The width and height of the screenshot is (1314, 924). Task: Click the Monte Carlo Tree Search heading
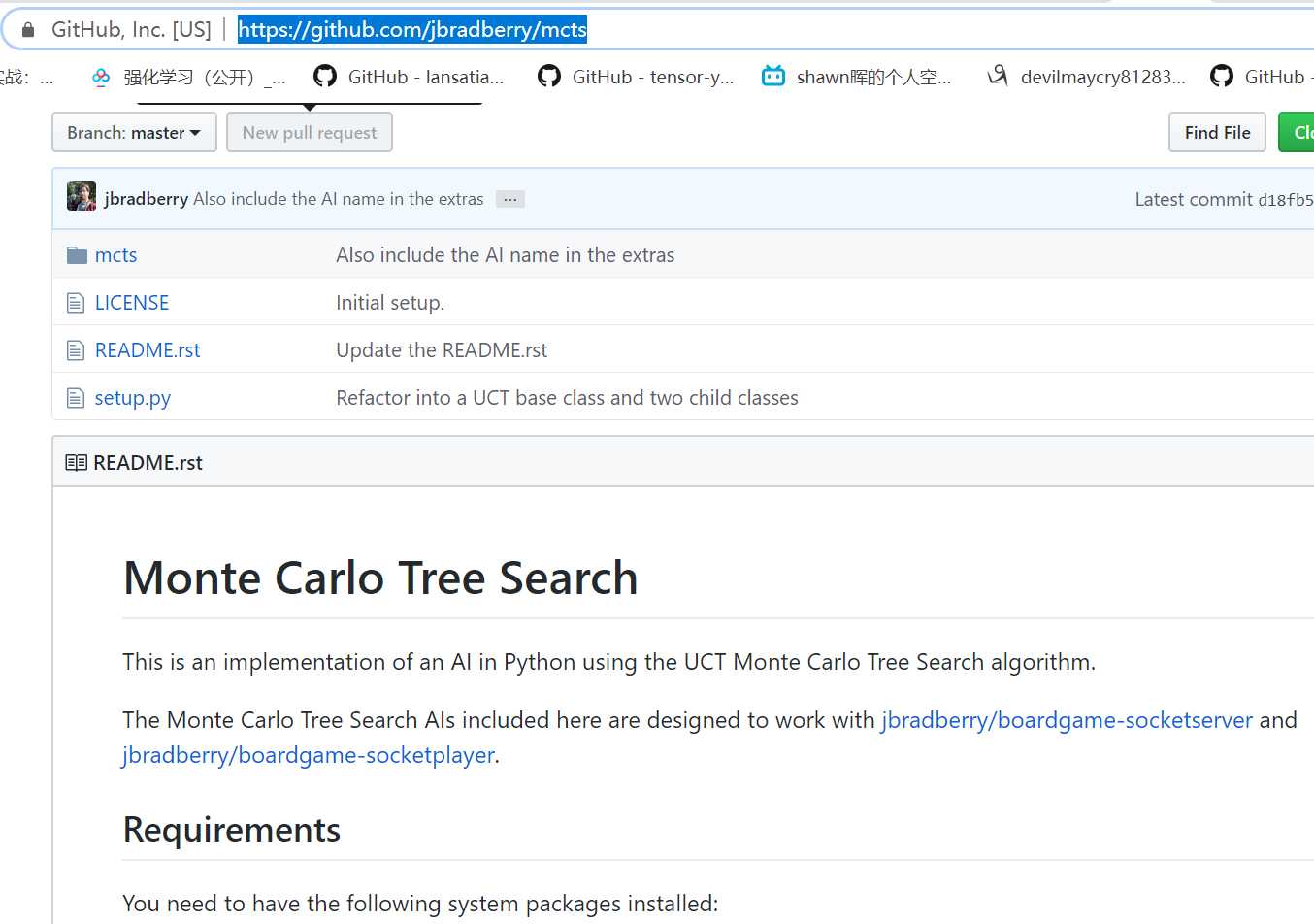(x=380, y=578)
